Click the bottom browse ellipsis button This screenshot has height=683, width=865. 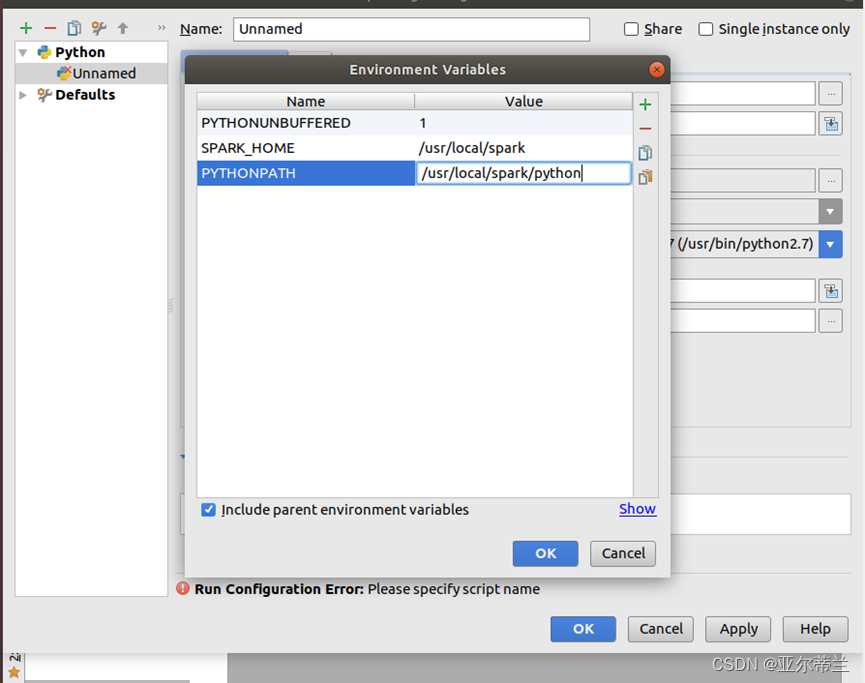[831, 321]
